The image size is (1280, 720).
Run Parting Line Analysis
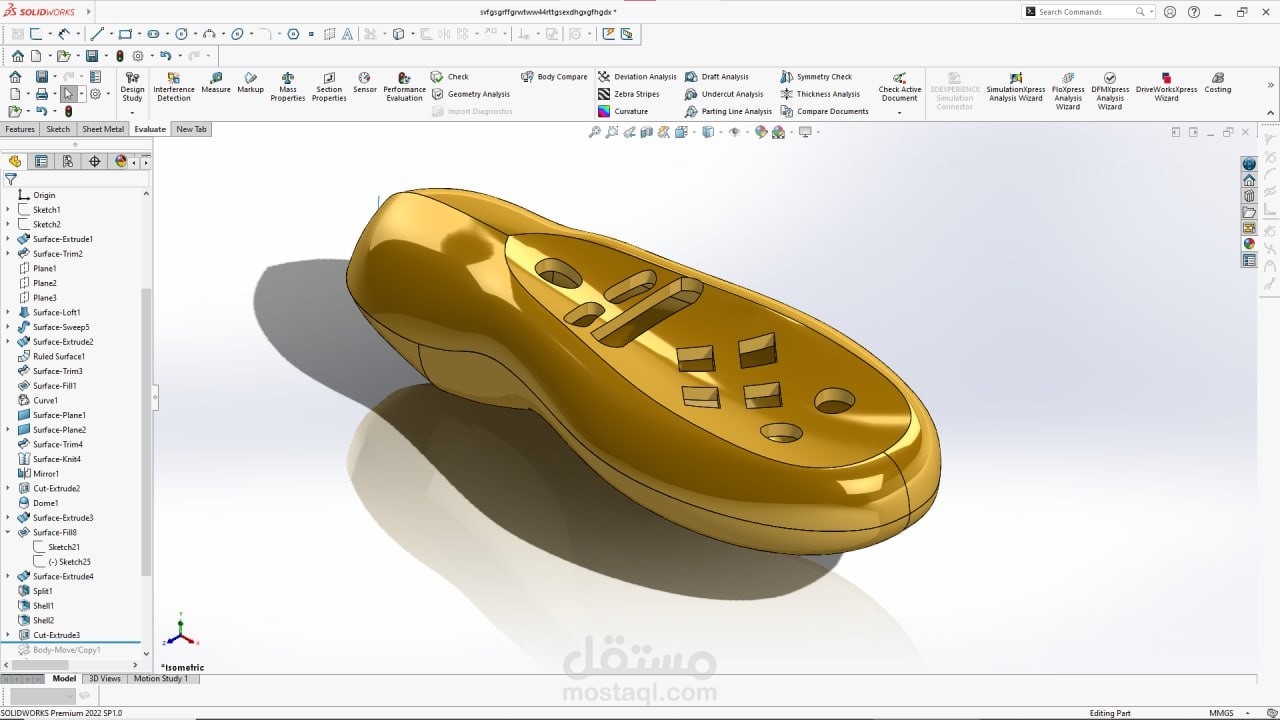pyautogui.click(x=728, y=111)
